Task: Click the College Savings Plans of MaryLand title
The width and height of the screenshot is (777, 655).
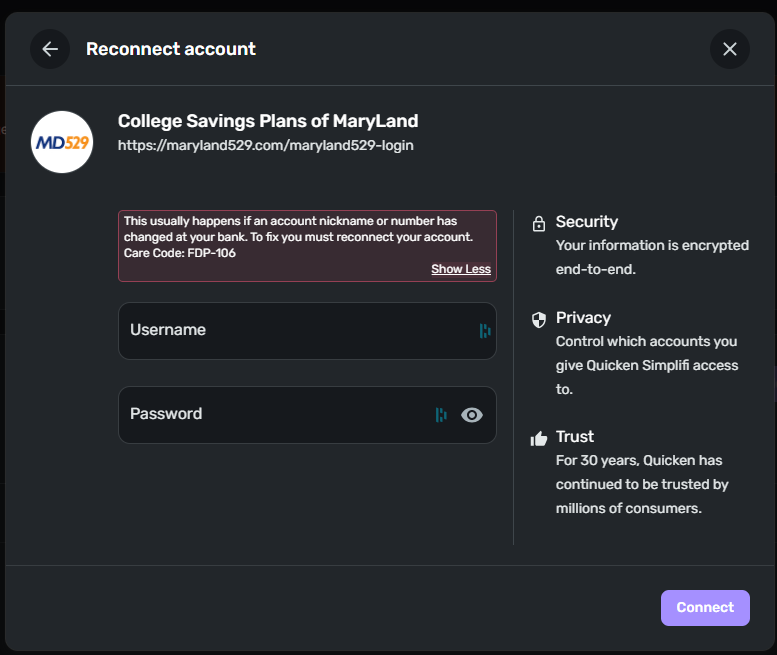Action: click(x=268, y=121)
